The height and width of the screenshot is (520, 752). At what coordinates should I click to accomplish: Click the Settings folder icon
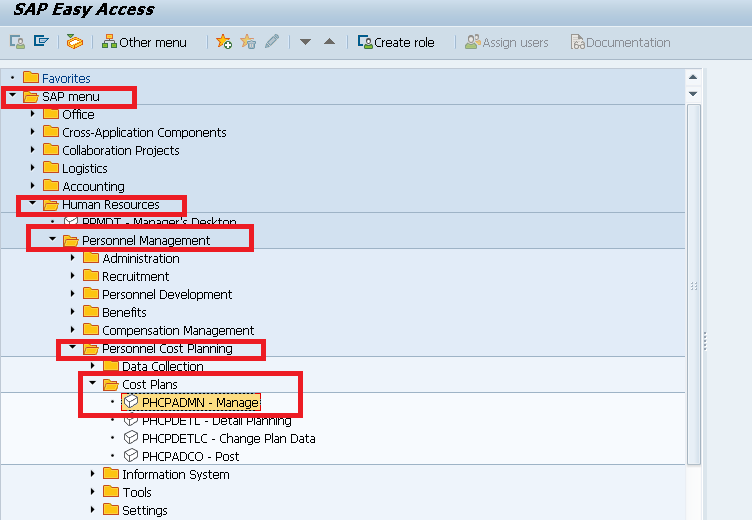[x=111, y=510]
